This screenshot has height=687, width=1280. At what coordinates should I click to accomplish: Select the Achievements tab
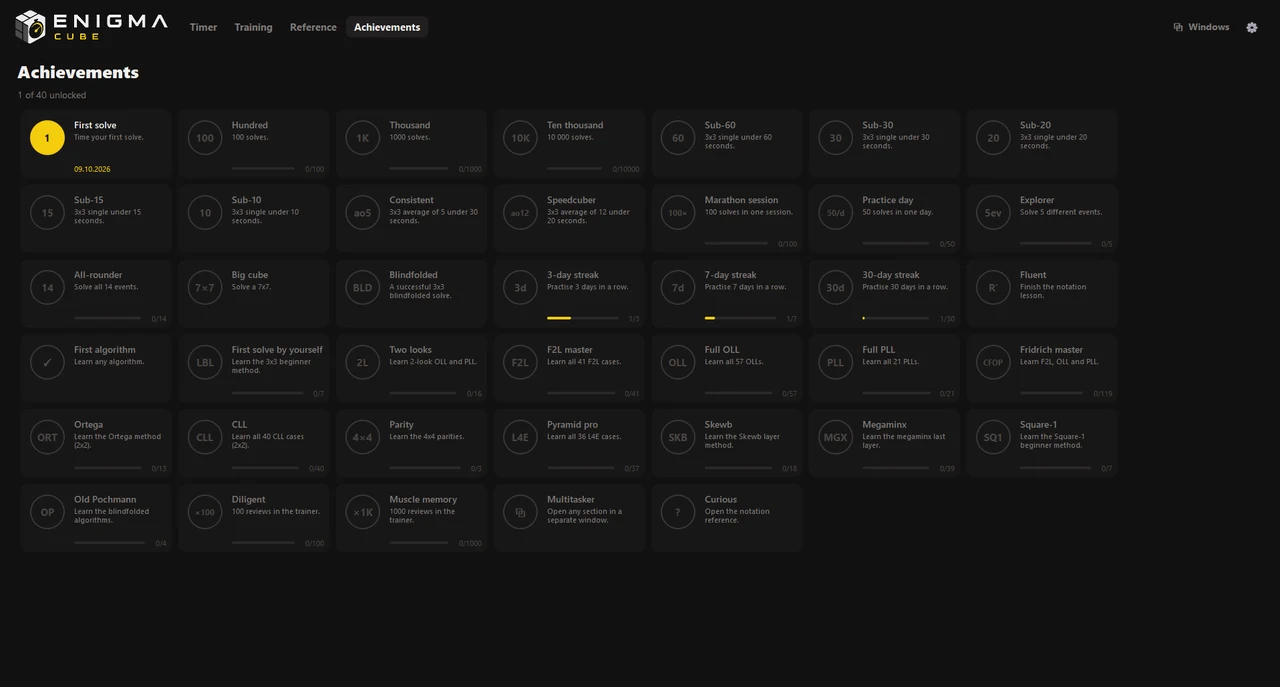tap(387, 27)
